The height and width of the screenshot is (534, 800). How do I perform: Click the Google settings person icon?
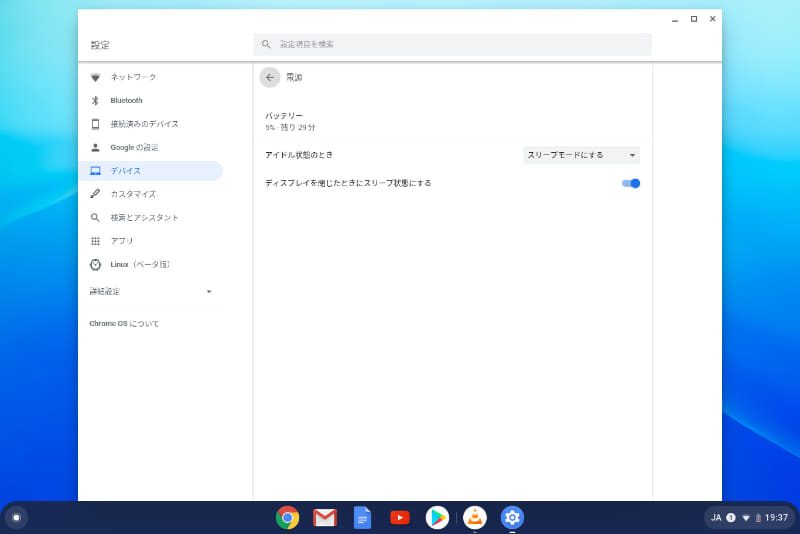(x=95, y=147)
